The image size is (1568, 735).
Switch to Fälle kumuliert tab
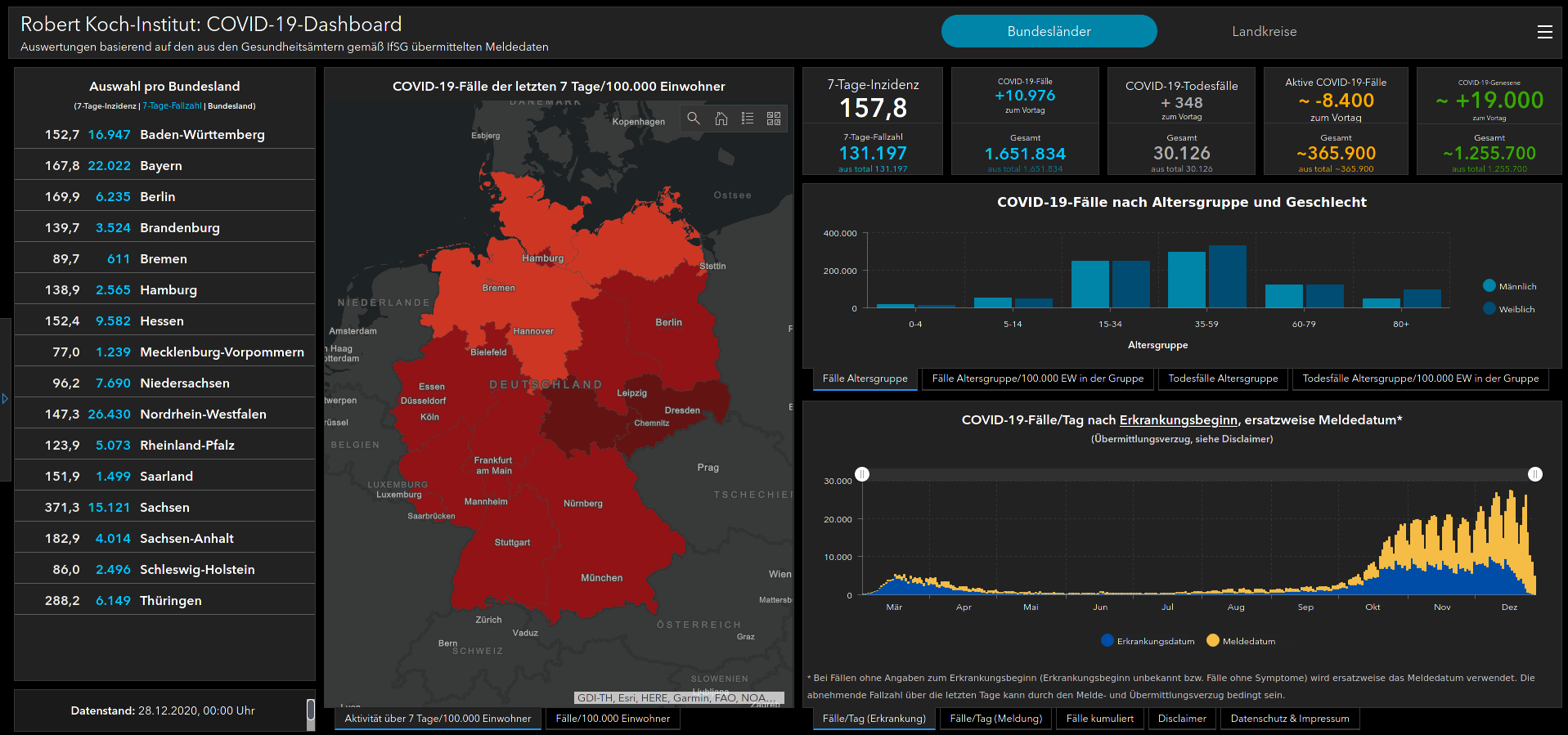click(x=1099, y=719)
